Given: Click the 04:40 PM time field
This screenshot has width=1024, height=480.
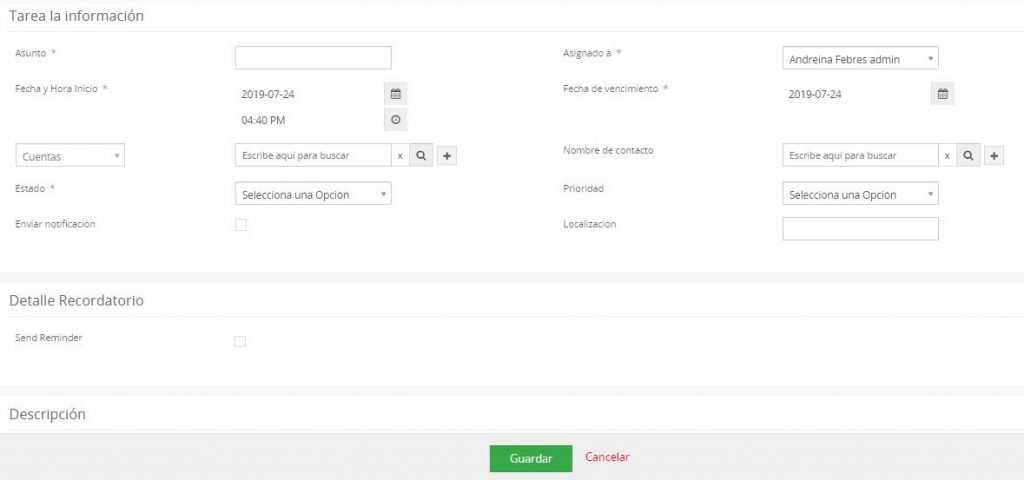Looking at the screenshot, I should [x=308, y=120].
